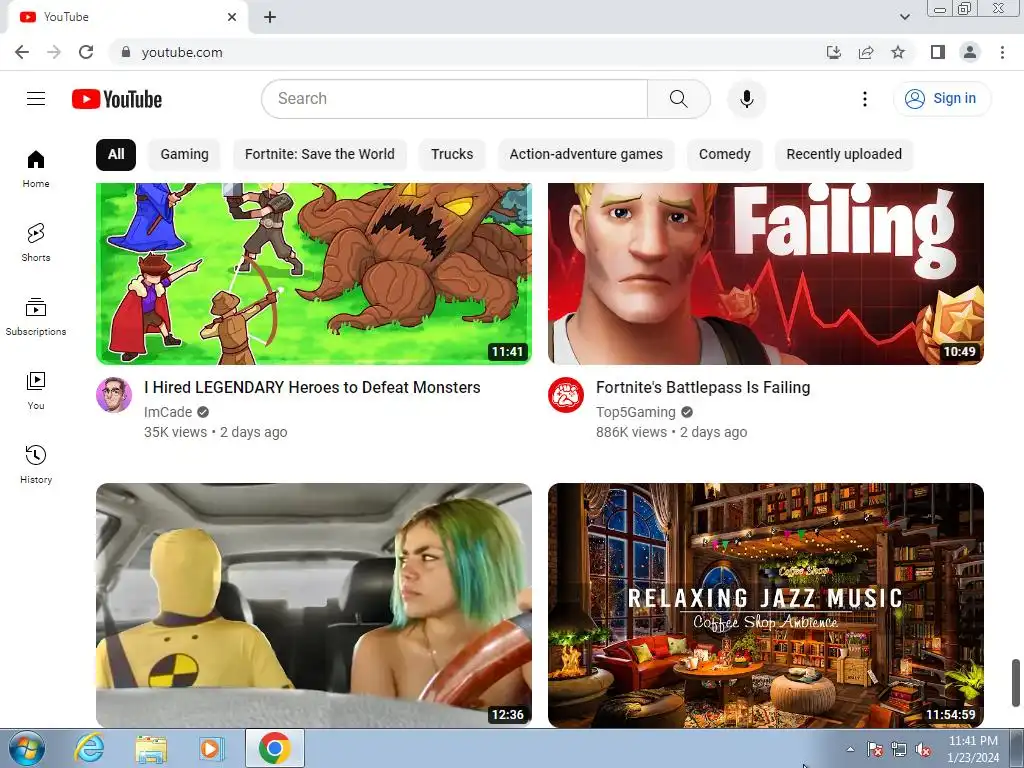Show hidden system tray icons
The image size is (1024, 768).
[850, 749]
